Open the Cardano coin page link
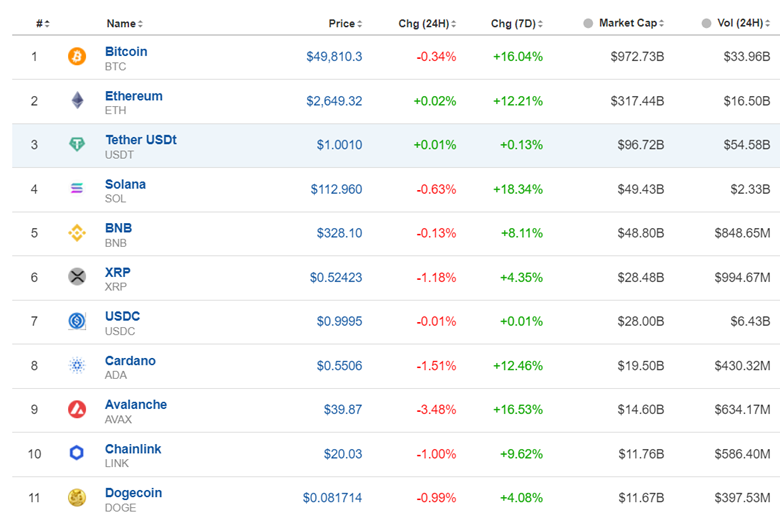This screenshot has width=780, height=518. click(130, 361)
